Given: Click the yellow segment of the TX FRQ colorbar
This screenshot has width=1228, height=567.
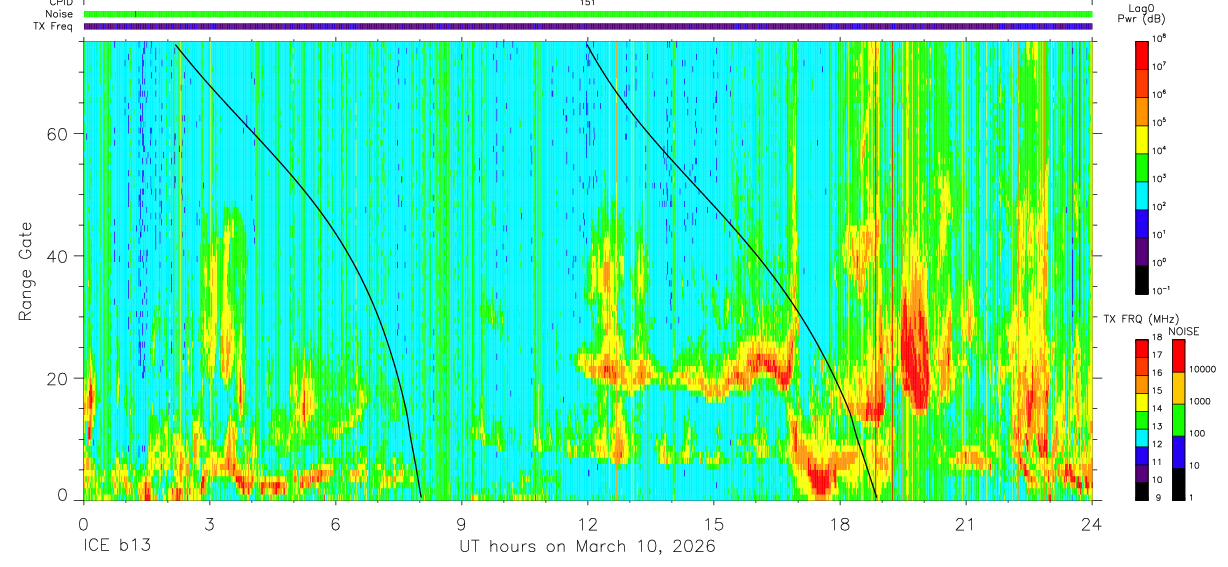Looking at the screenshot, I should (1141, 402).
